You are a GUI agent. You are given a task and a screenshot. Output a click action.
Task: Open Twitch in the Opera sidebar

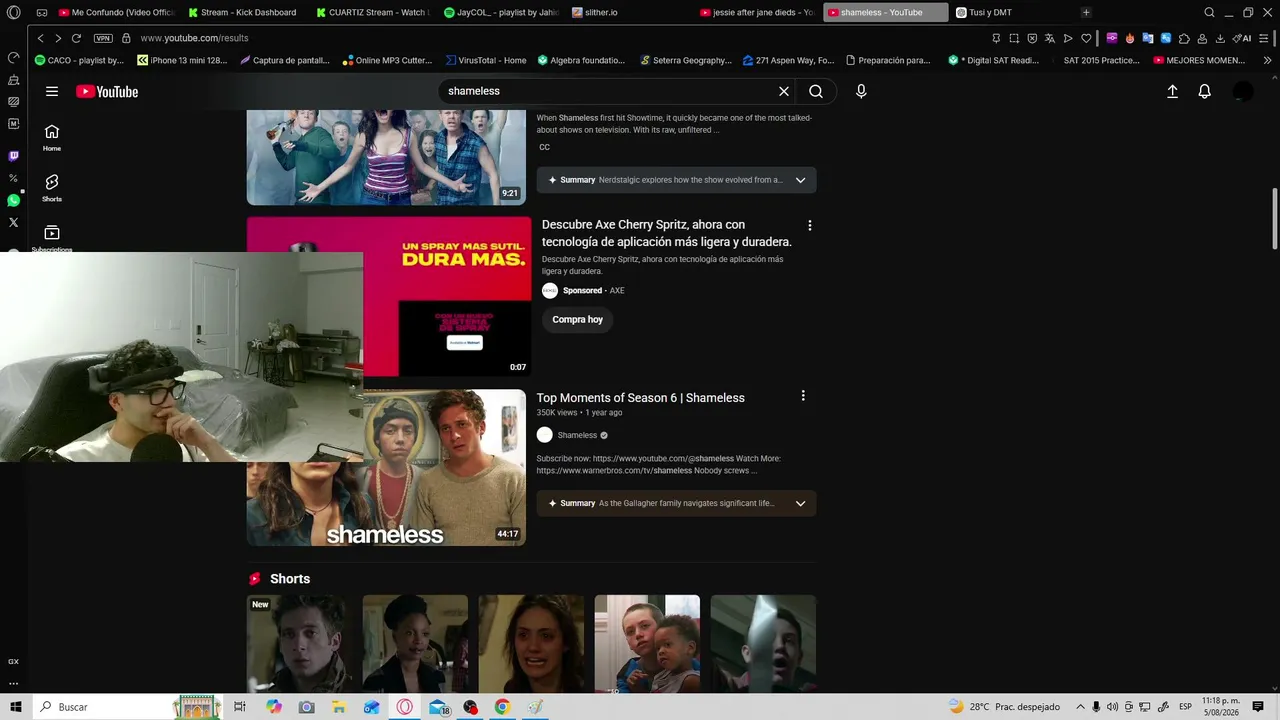coord(13,156)
